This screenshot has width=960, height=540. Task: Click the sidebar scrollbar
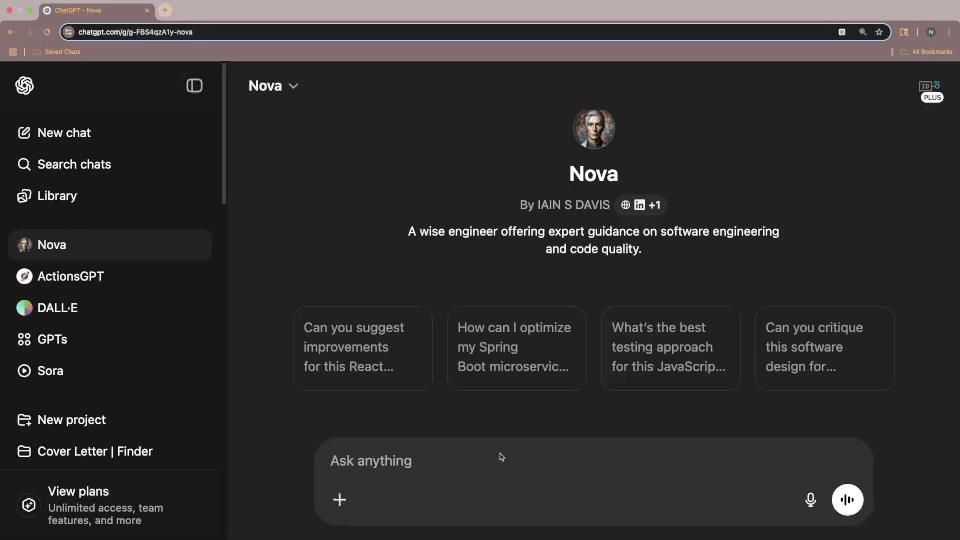[x=224, y=133]
